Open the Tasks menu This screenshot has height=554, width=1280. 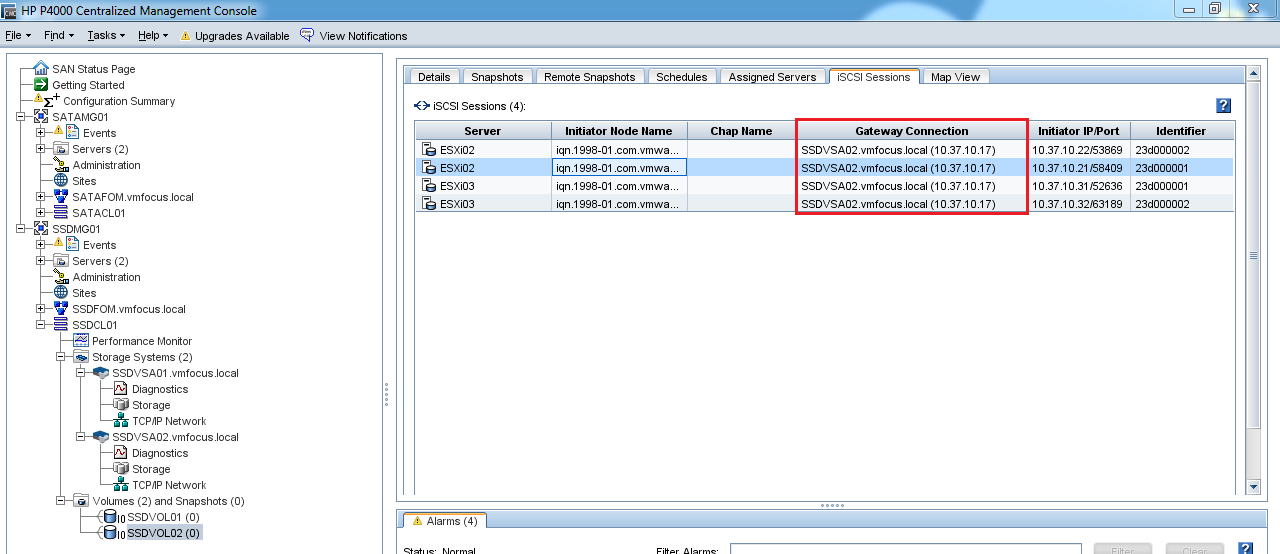coord(105,35)
